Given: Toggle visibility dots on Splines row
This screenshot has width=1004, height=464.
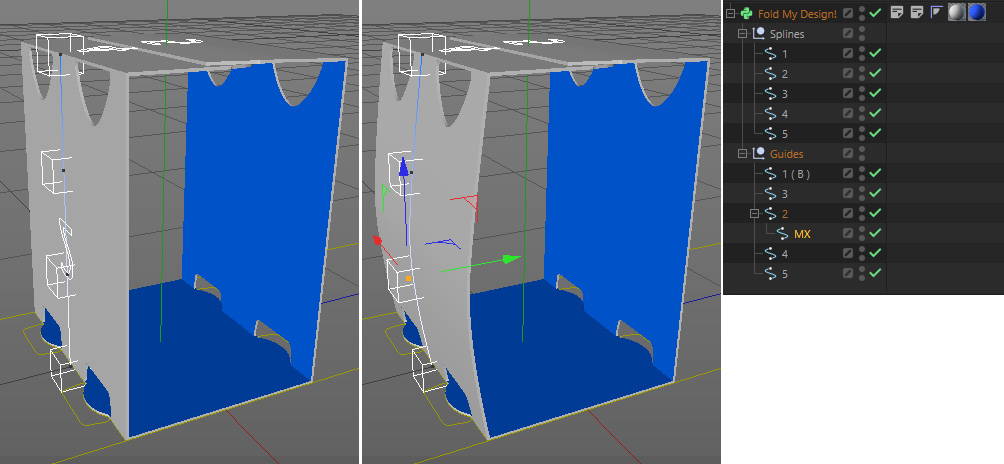Looking at the screenshot, I should [x=862, y=33].
